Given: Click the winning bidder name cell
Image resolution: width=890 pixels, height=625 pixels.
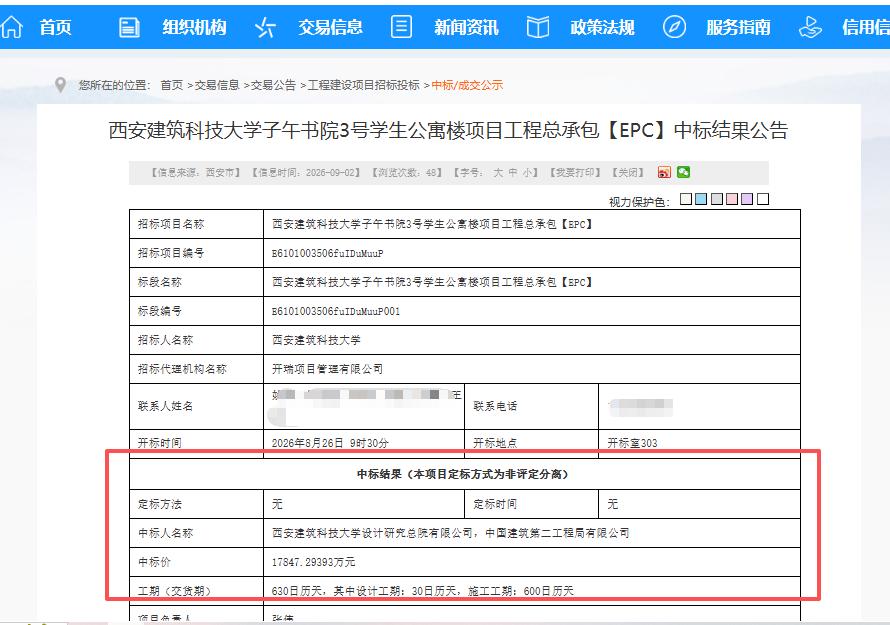Looking at the screenshot, I should click(532, 533).
